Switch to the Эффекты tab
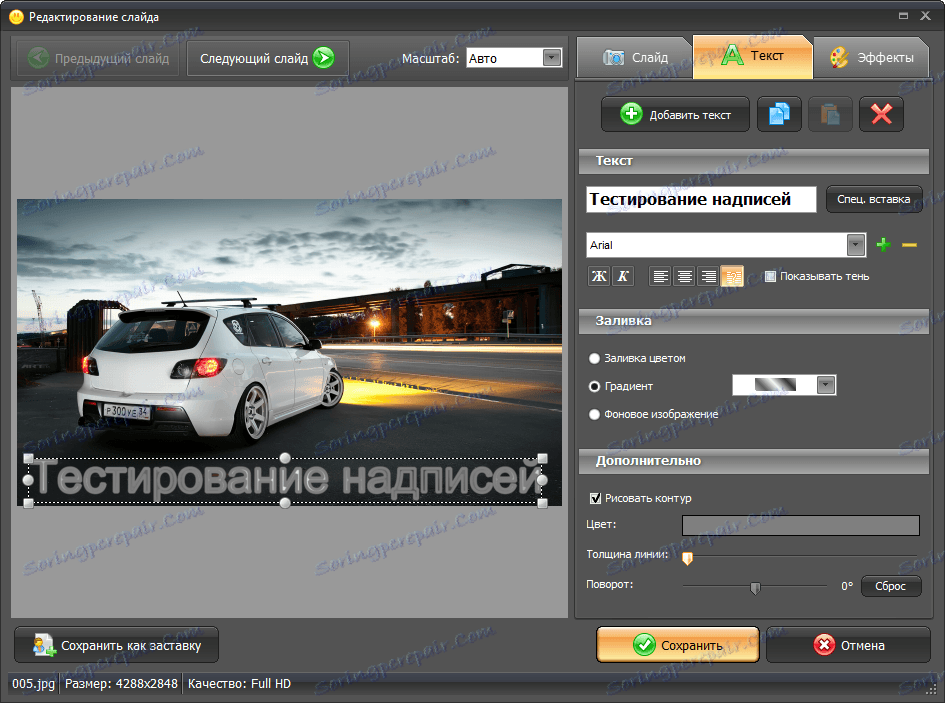The width and height of the screenshot is (945, 703). click(871, 58)
